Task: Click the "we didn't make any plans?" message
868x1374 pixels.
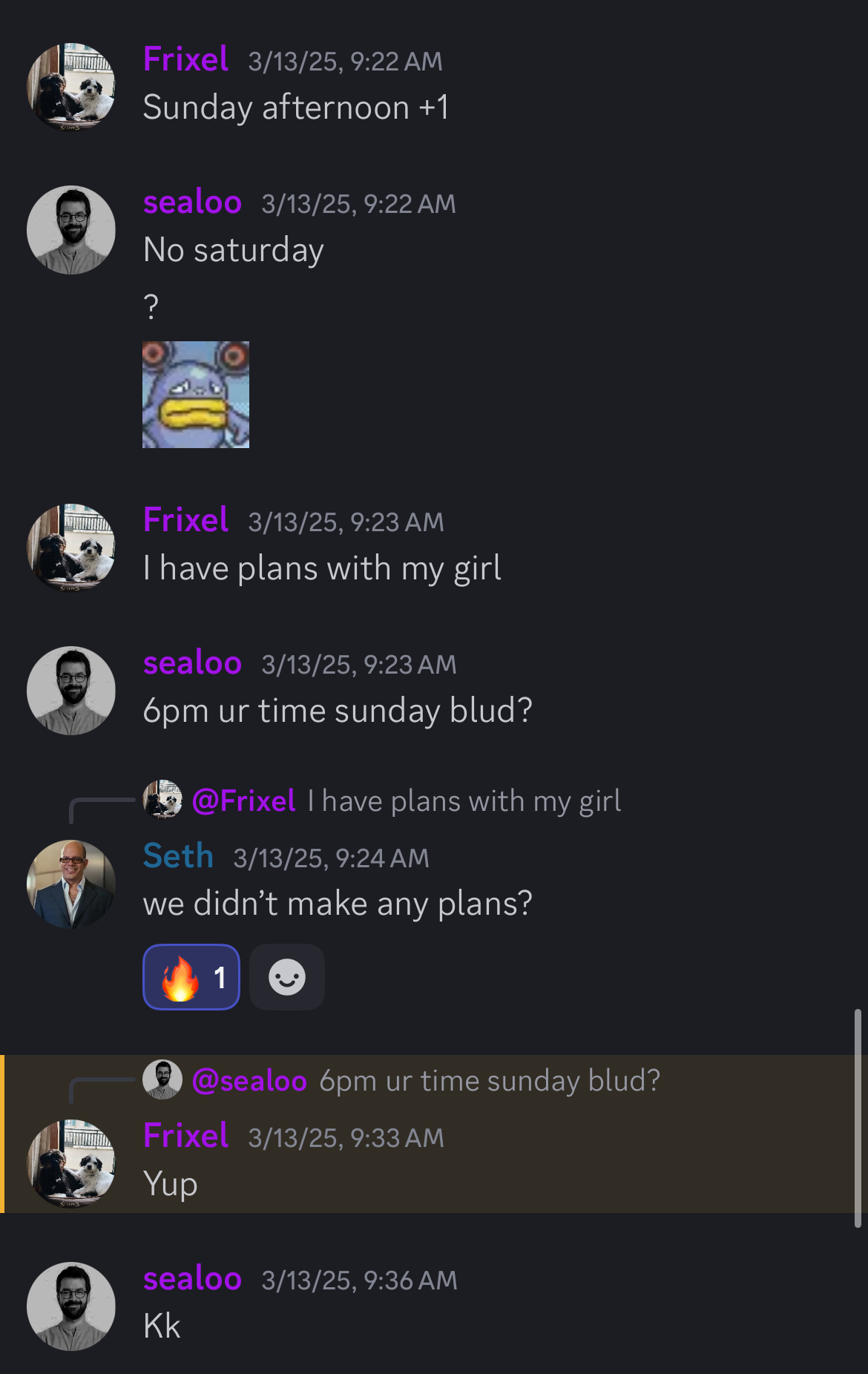Action: click(x=338, y=904)
